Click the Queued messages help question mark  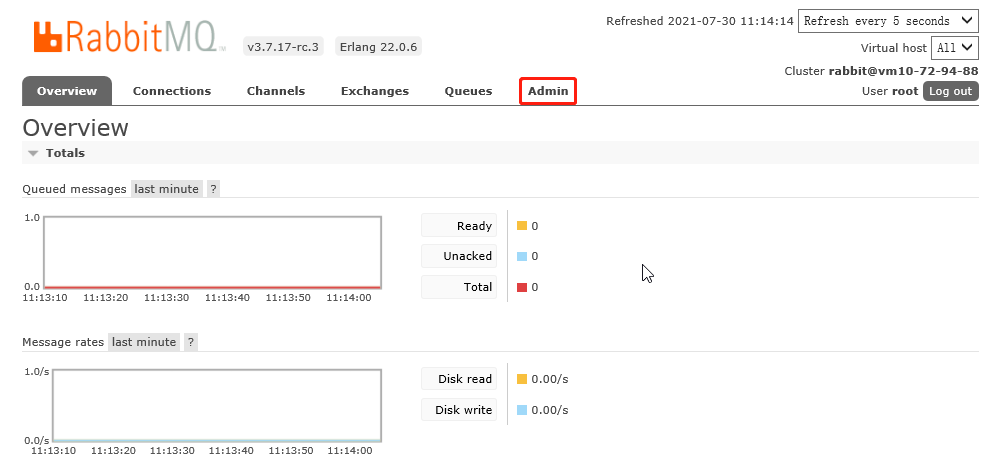(x=213, y=189)
